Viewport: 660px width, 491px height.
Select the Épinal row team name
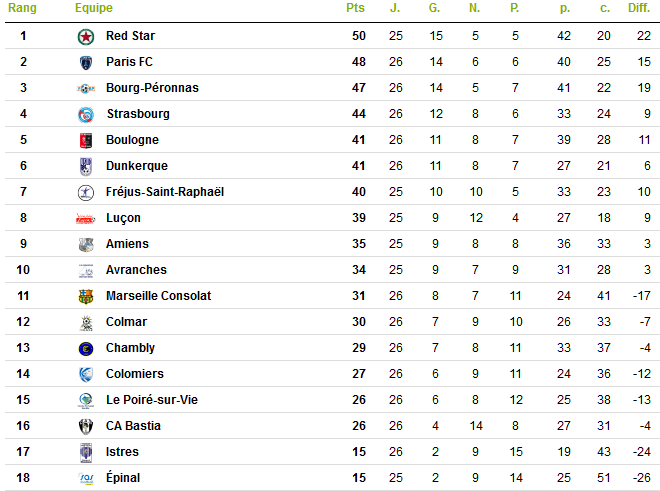pos(123,477)
